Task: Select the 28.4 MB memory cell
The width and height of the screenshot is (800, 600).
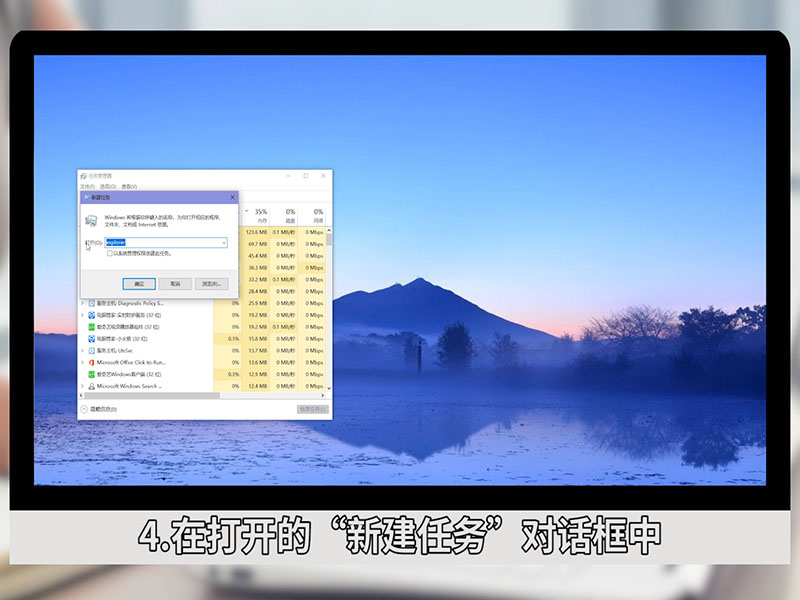Action: pos(258,291)
